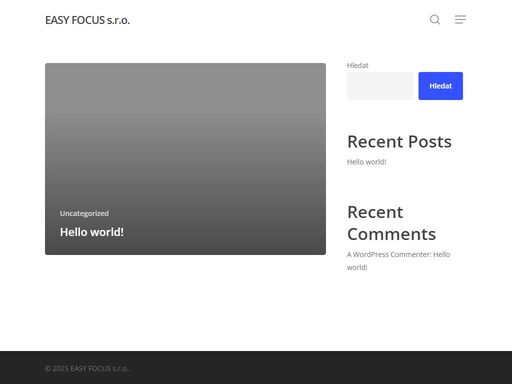This screenshot has width=512, height=384.
Task: Click the A WordPress Commenter link
Action: pyautogui.click(x=388, y=254)
